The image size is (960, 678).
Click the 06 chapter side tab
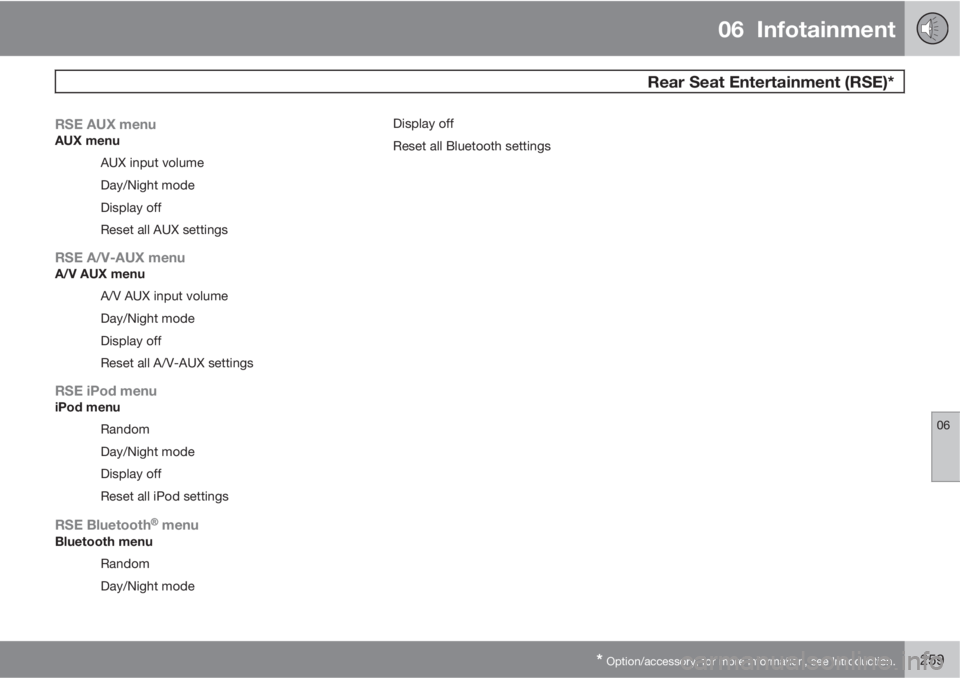(x=945, y=446)
